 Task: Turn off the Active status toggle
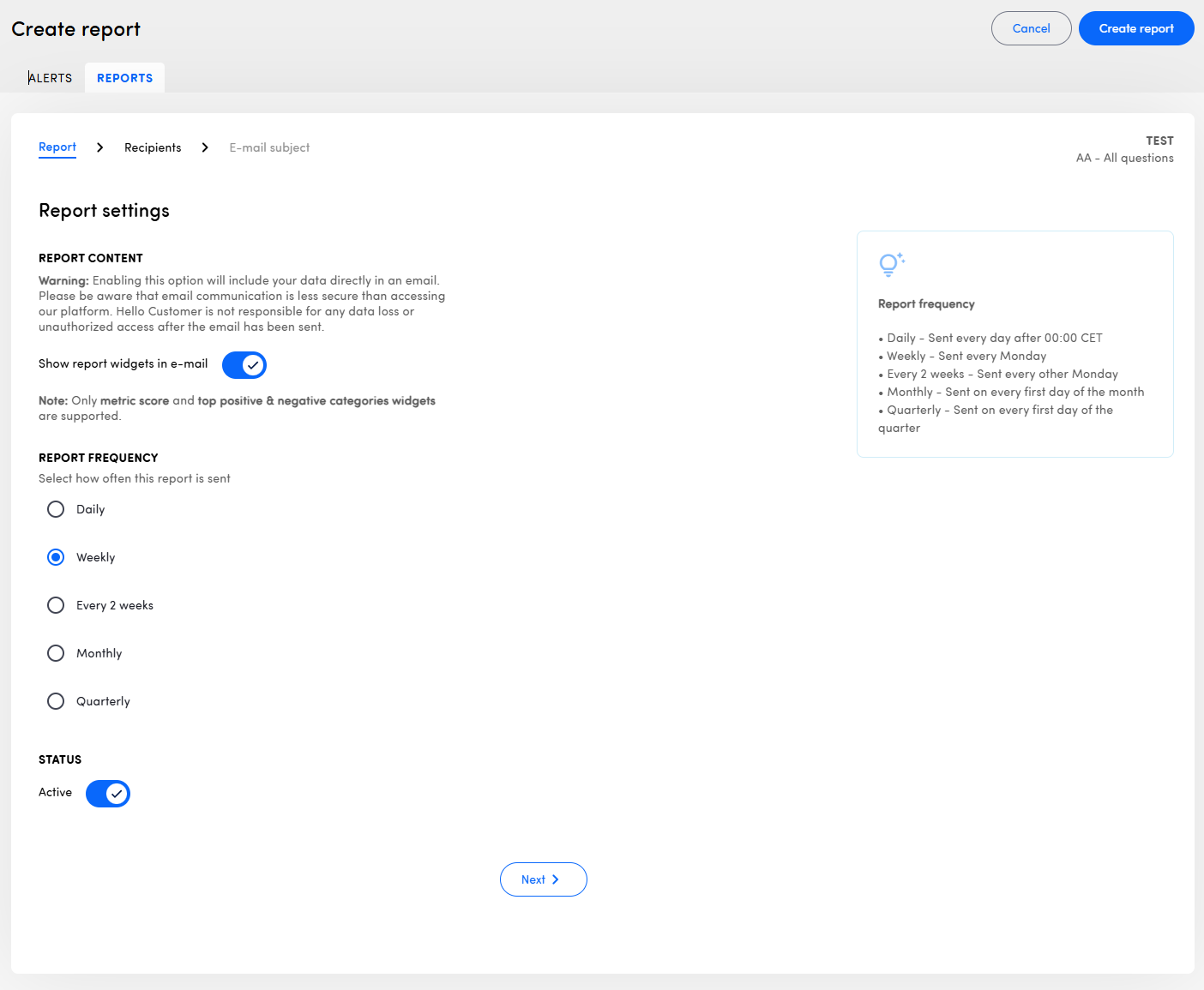click(108, 794)
